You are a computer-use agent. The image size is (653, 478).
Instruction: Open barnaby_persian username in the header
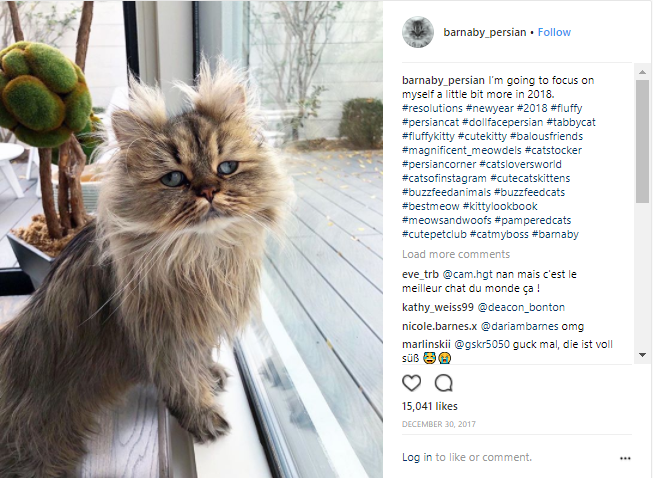pyautogui.click(x=485, y=32)
